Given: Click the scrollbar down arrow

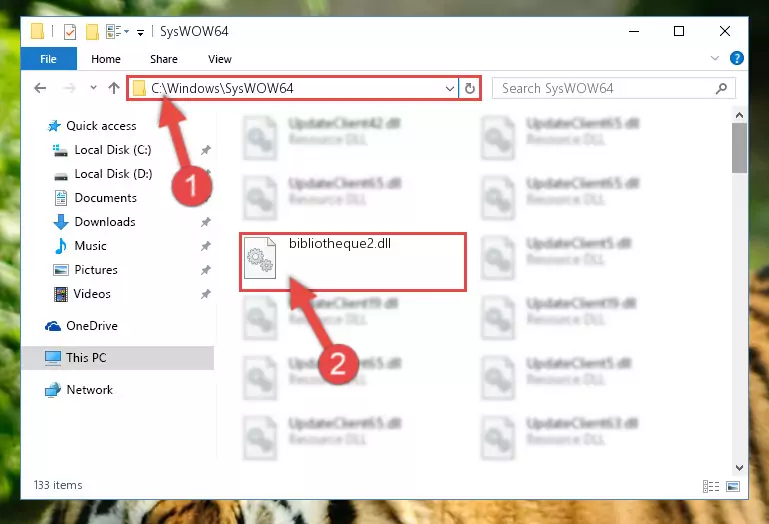Looking at the screenshot, I should click(x=739, y=468).
